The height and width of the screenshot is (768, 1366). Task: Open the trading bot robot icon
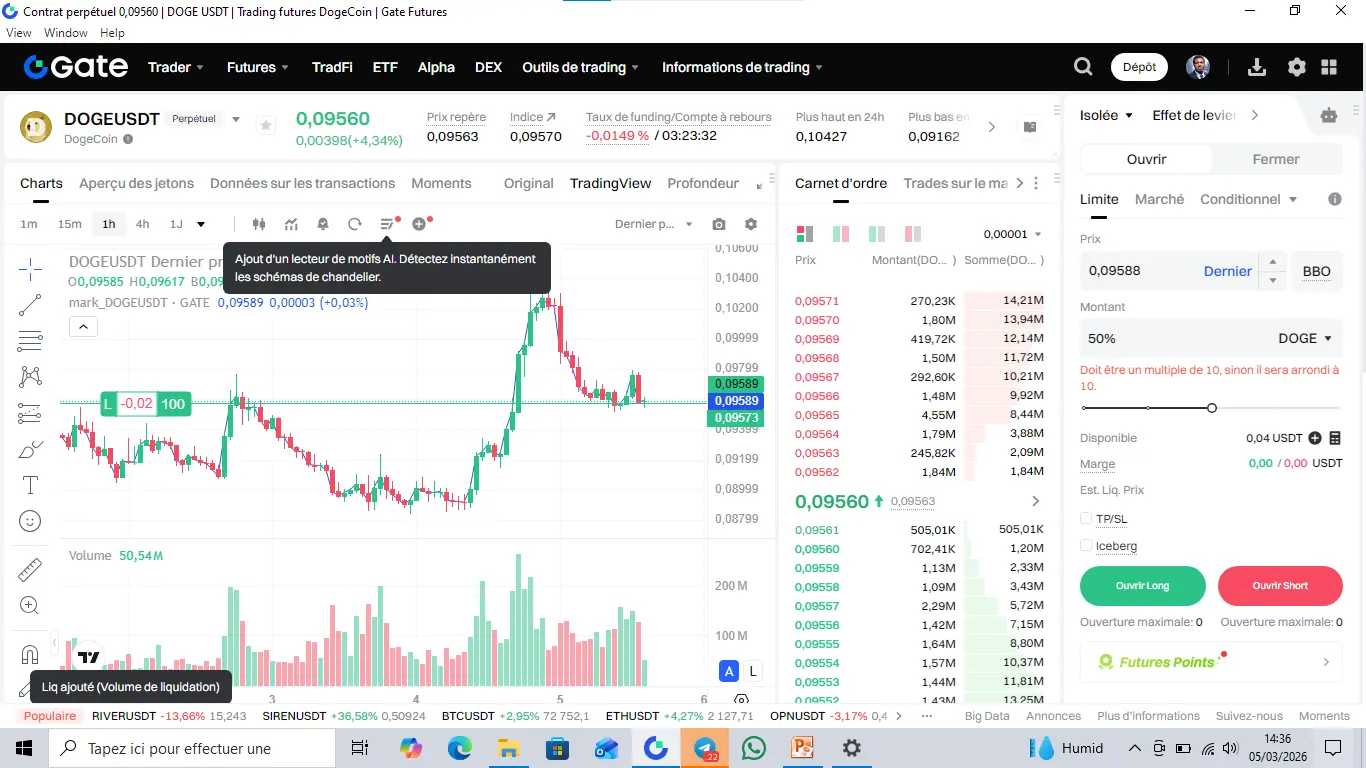[x=1329, y=115]
